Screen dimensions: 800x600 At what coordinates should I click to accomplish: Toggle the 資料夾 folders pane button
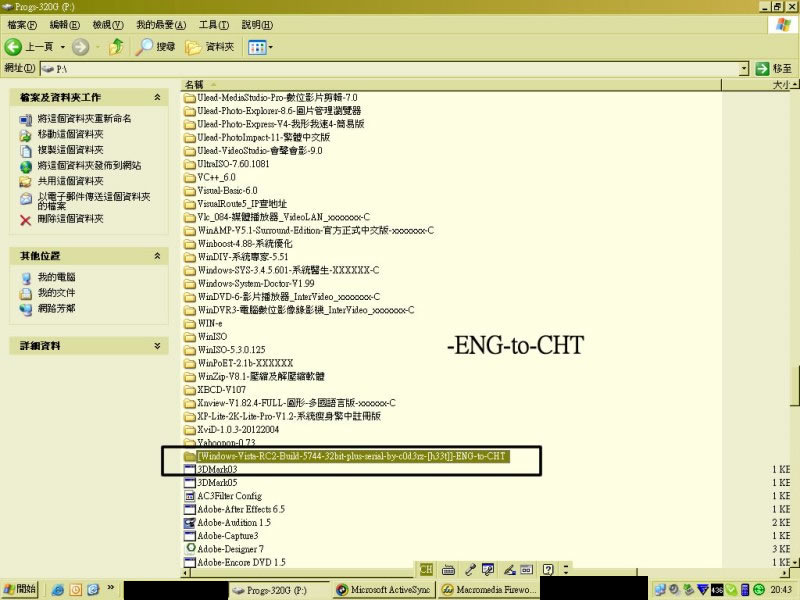[210, 47]
